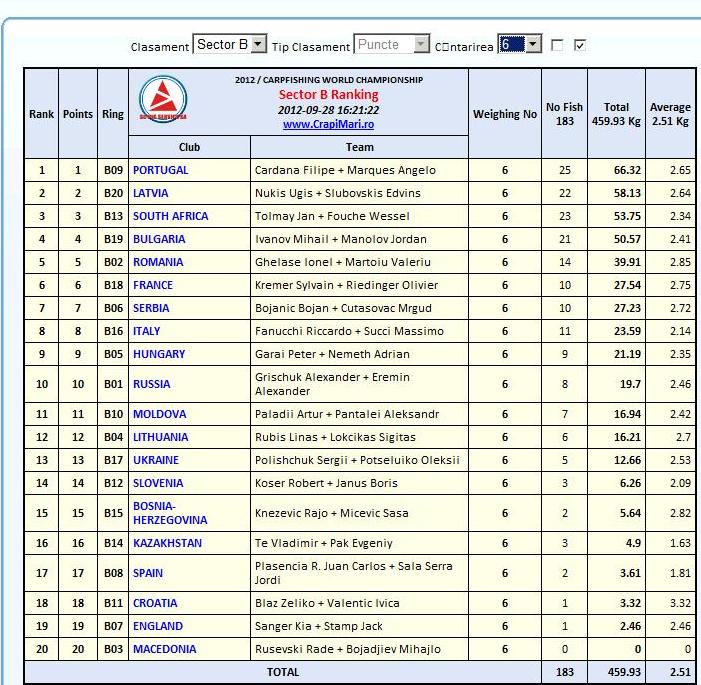The image size is (701, 685).
Task: Click the Team column header
Action: [359, 147]
